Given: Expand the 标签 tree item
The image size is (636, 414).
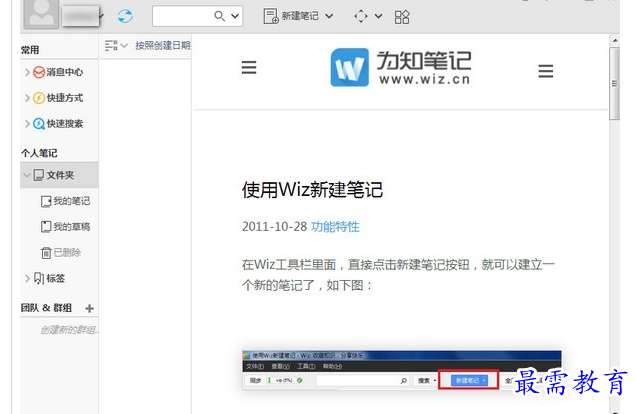Looking at the screenshot, I should coord(27,278).
